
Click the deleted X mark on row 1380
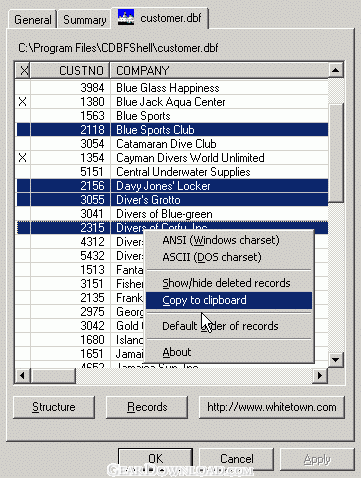[x=23, y=102]
